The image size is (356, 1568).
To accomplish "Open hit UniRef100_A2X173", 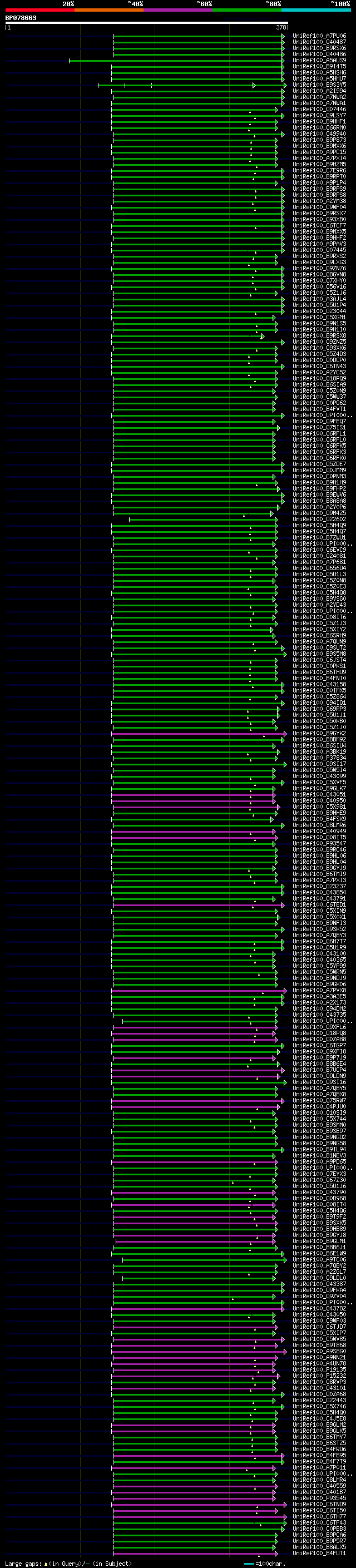I will pos(319,1002).
